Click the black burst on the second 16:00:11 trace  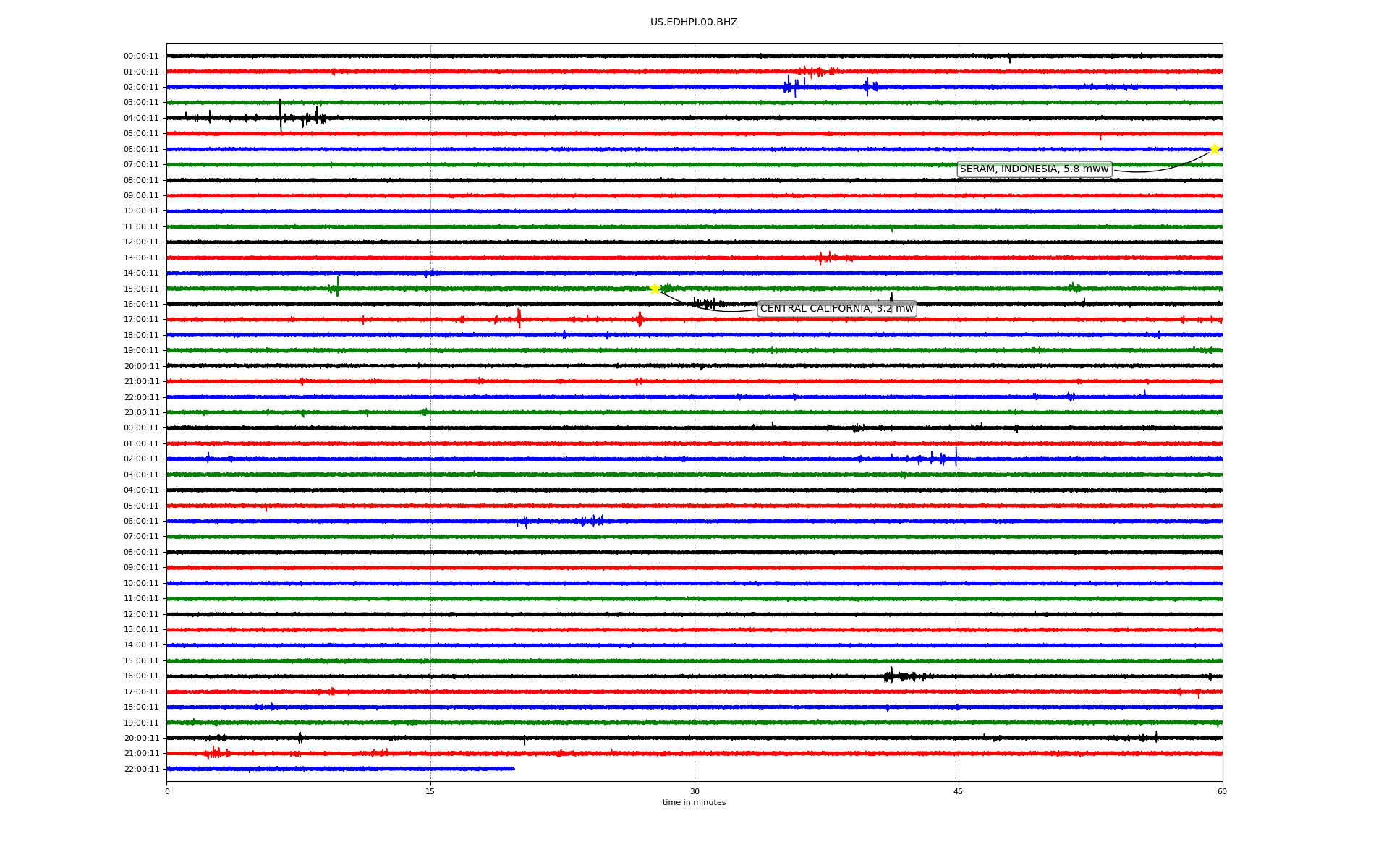click(x=891, y=676)
